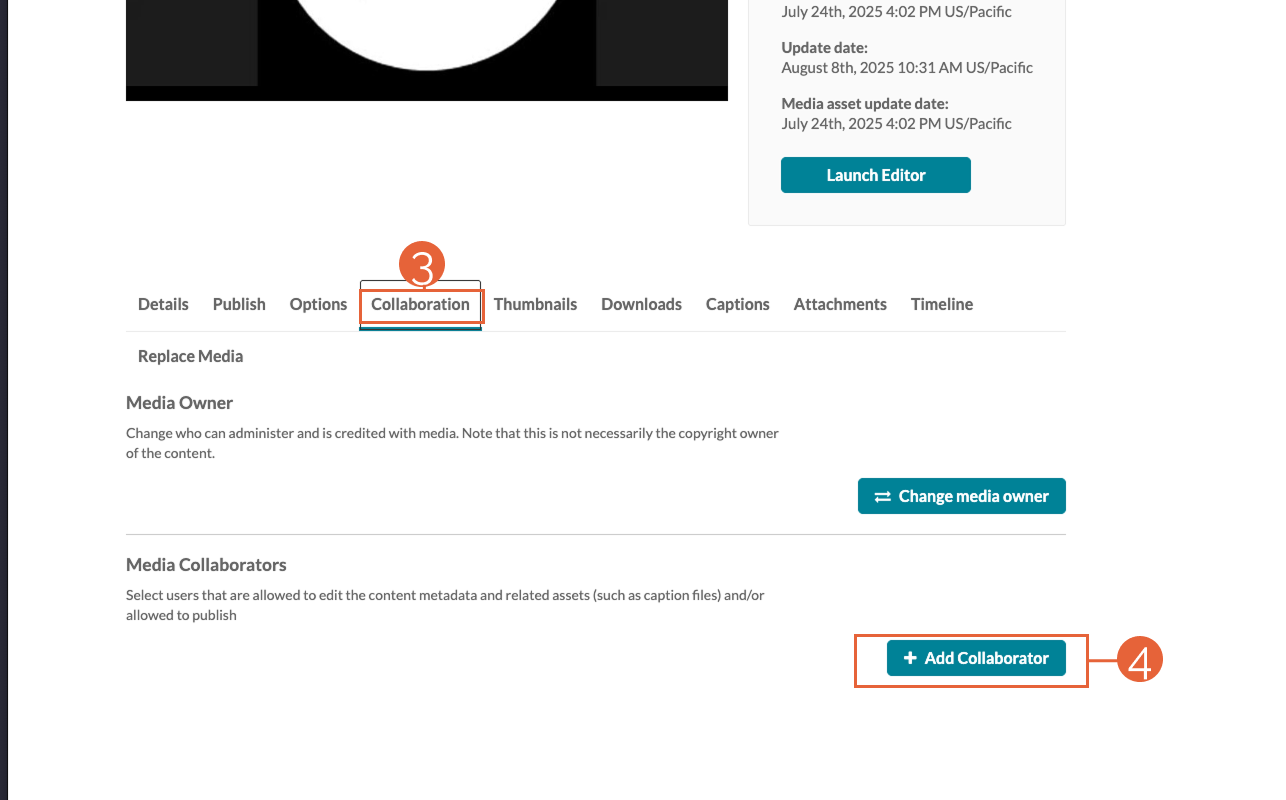Click the swap arrows icon on Change media owner

882,497
